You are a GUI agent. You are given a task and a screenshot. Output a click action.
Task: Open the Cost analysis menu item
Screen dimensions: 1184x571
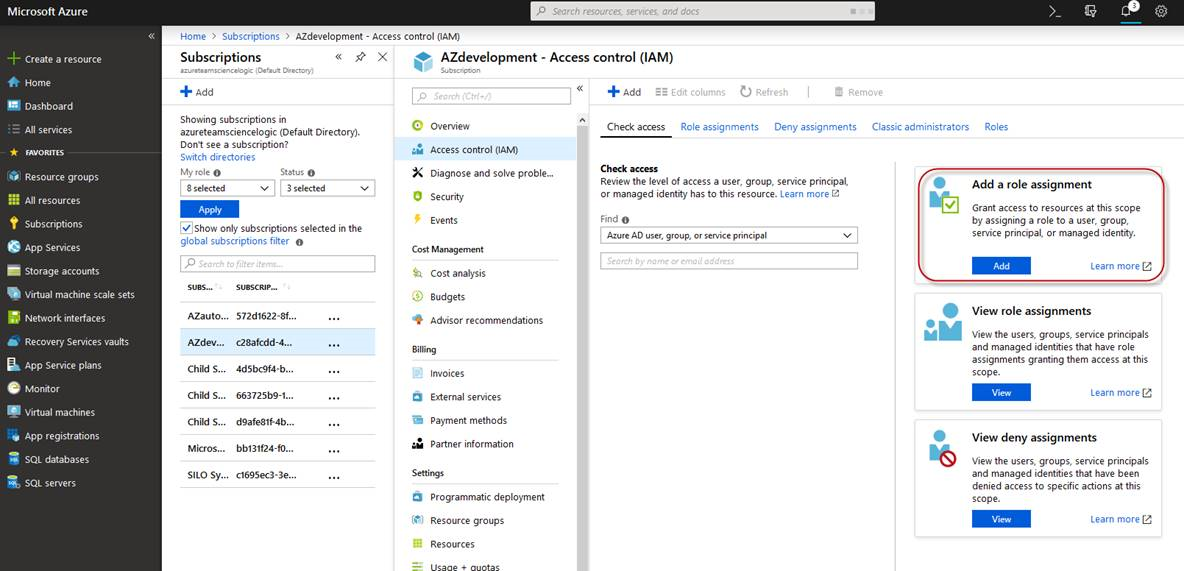pos(457,273)
